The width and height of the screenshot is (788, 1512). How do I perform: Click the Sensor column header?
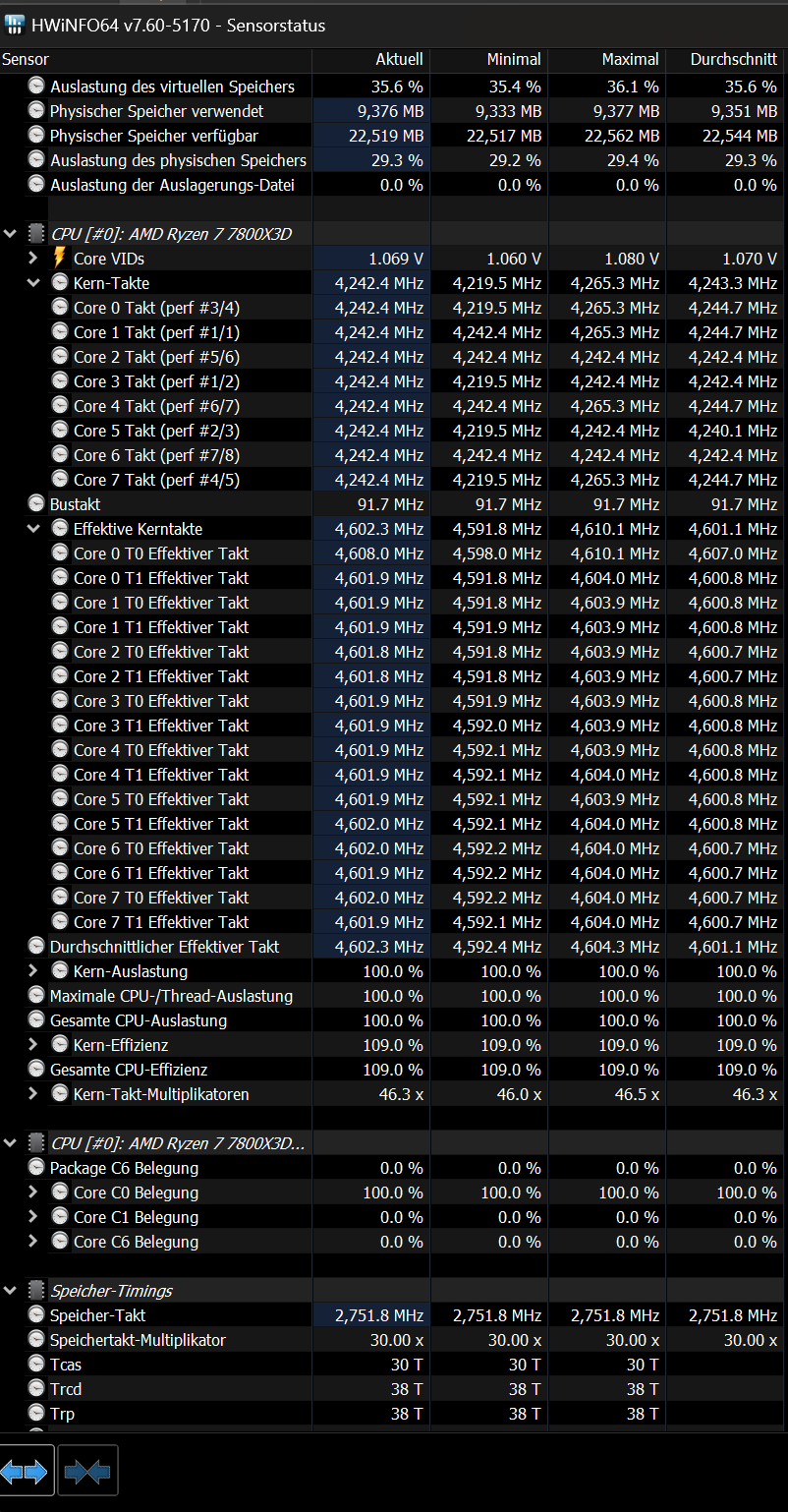click(x=156, y=60)
